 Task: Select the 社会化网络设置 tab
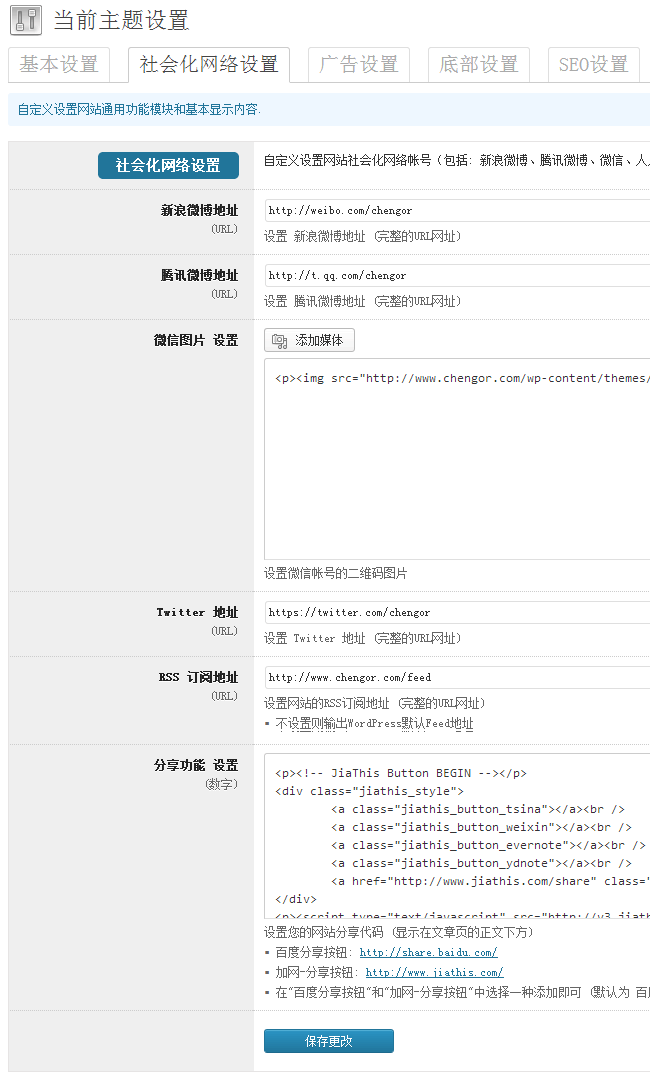click(209, 65)
